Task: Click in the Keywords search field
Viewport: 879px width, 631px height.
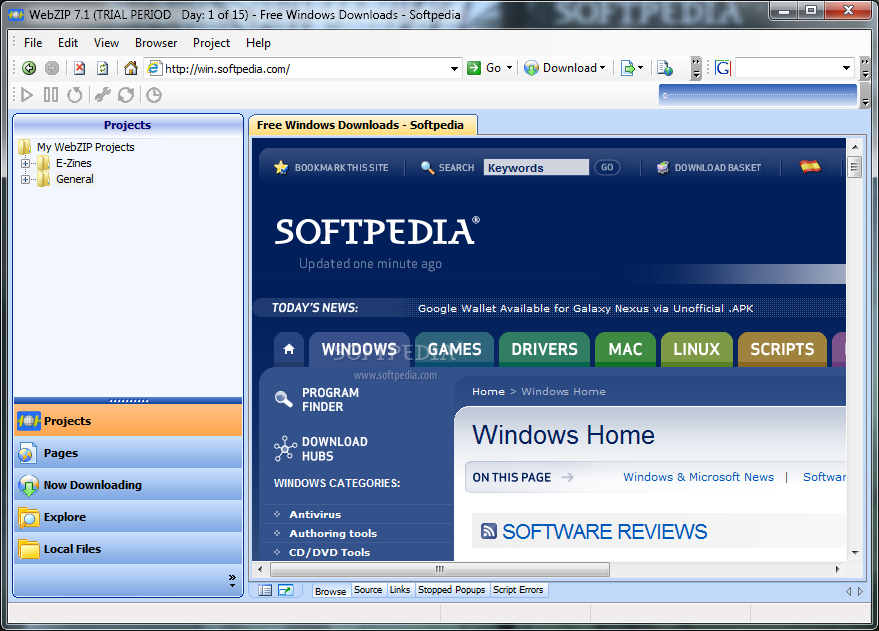Action: point(536,168)
